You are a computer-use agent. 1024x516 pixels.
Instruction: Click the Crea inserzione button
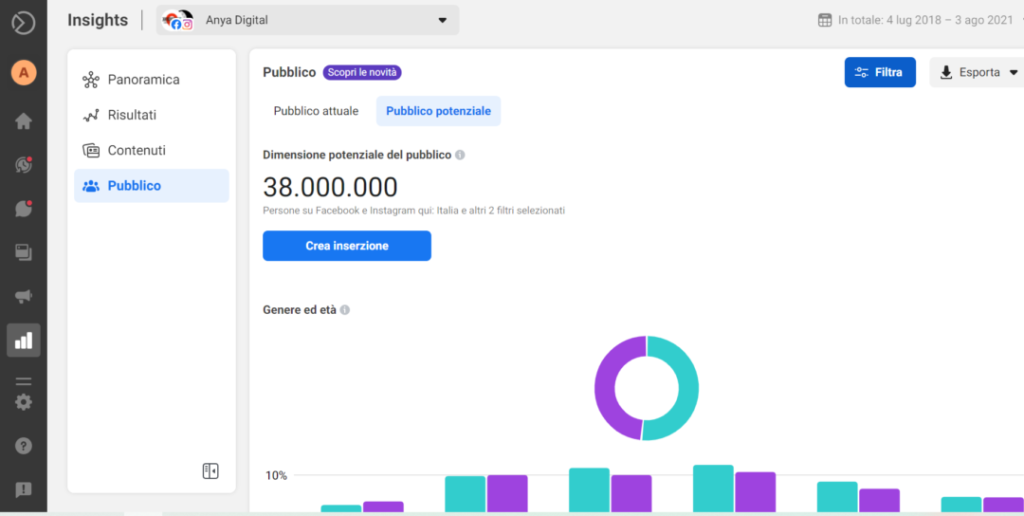(x=347, y=246)
